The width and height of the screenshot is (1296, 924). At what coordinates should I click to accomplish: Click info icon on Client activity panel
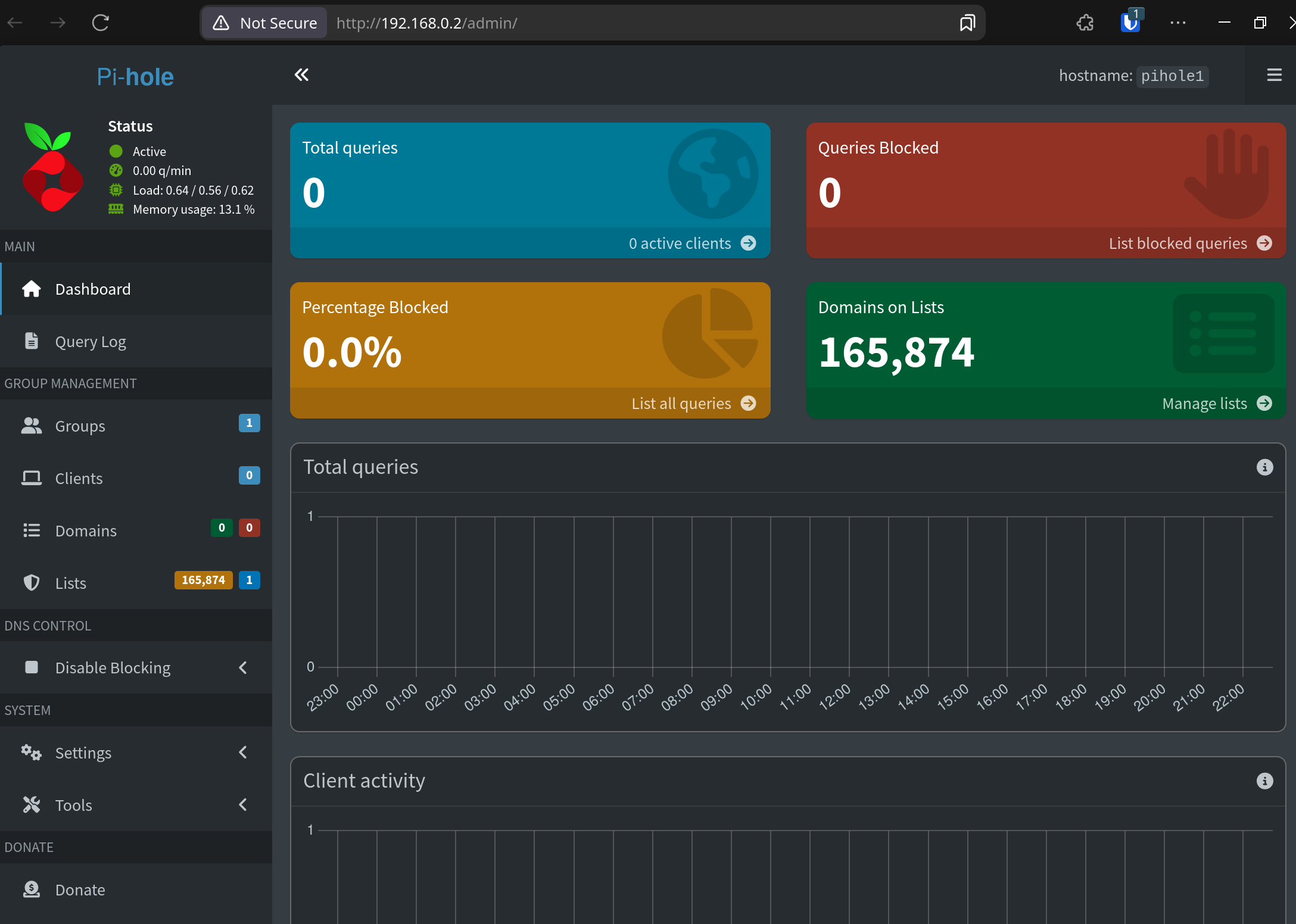1264,781
